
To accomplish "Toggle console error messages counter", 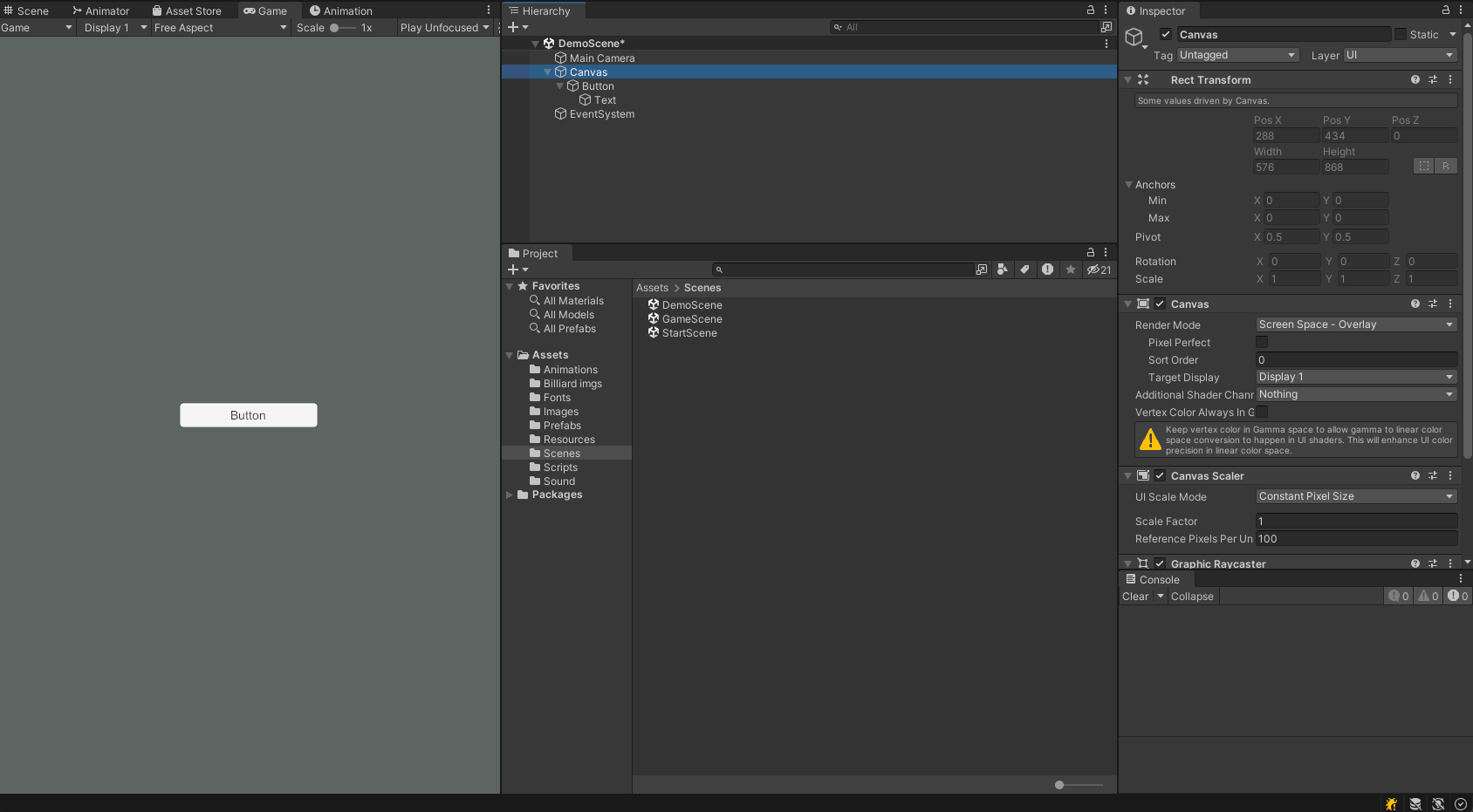I will [x=1457, y=596].
